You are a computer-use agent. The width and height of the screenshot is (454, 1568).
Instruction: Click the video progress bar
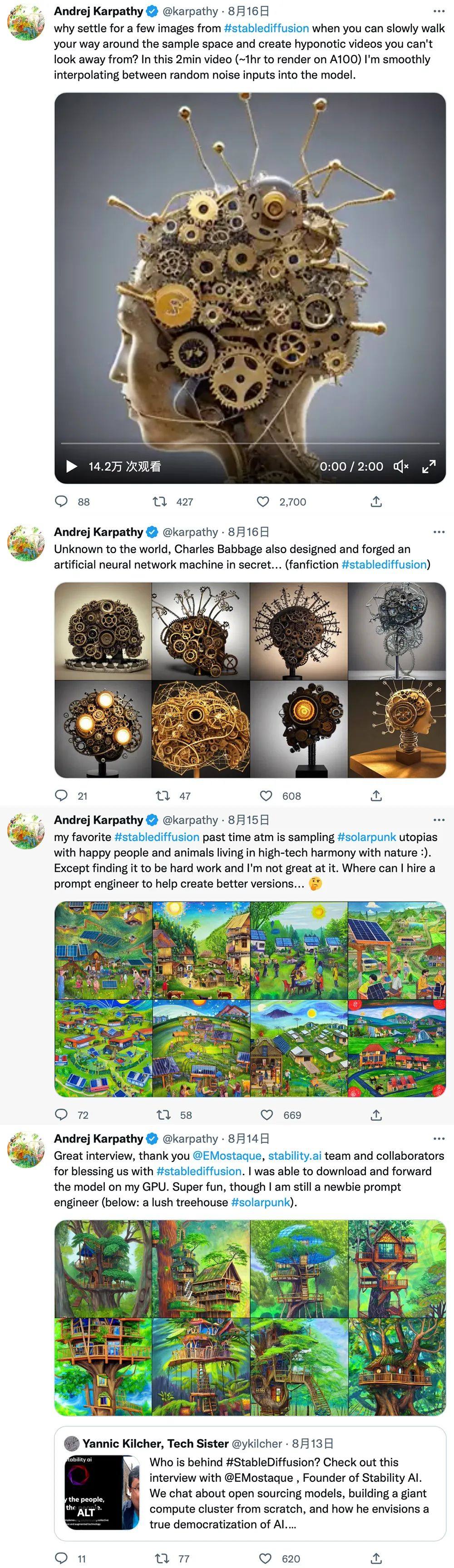tap(250, 443)
